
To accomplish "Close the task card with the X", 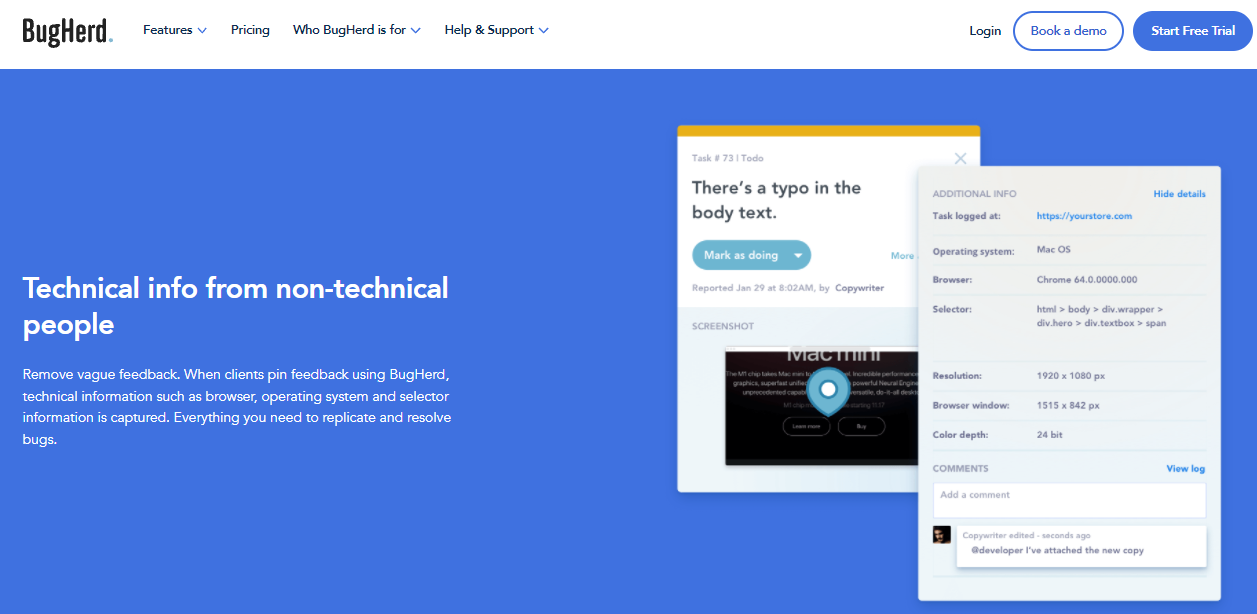I will [x=960, y=158].
